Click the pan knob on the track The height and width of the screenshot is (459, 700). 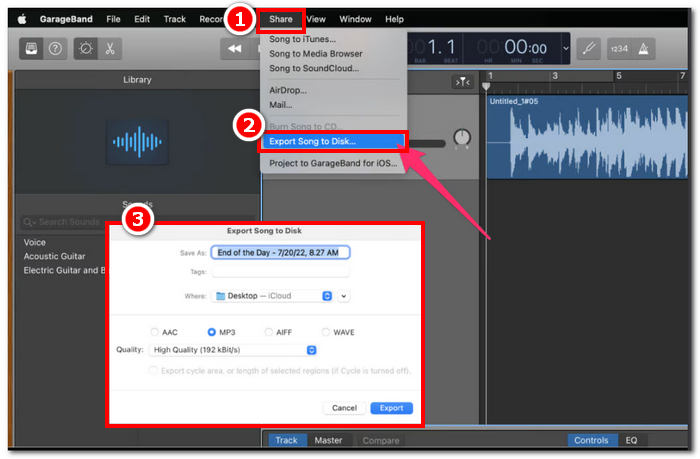click(462, 138)
